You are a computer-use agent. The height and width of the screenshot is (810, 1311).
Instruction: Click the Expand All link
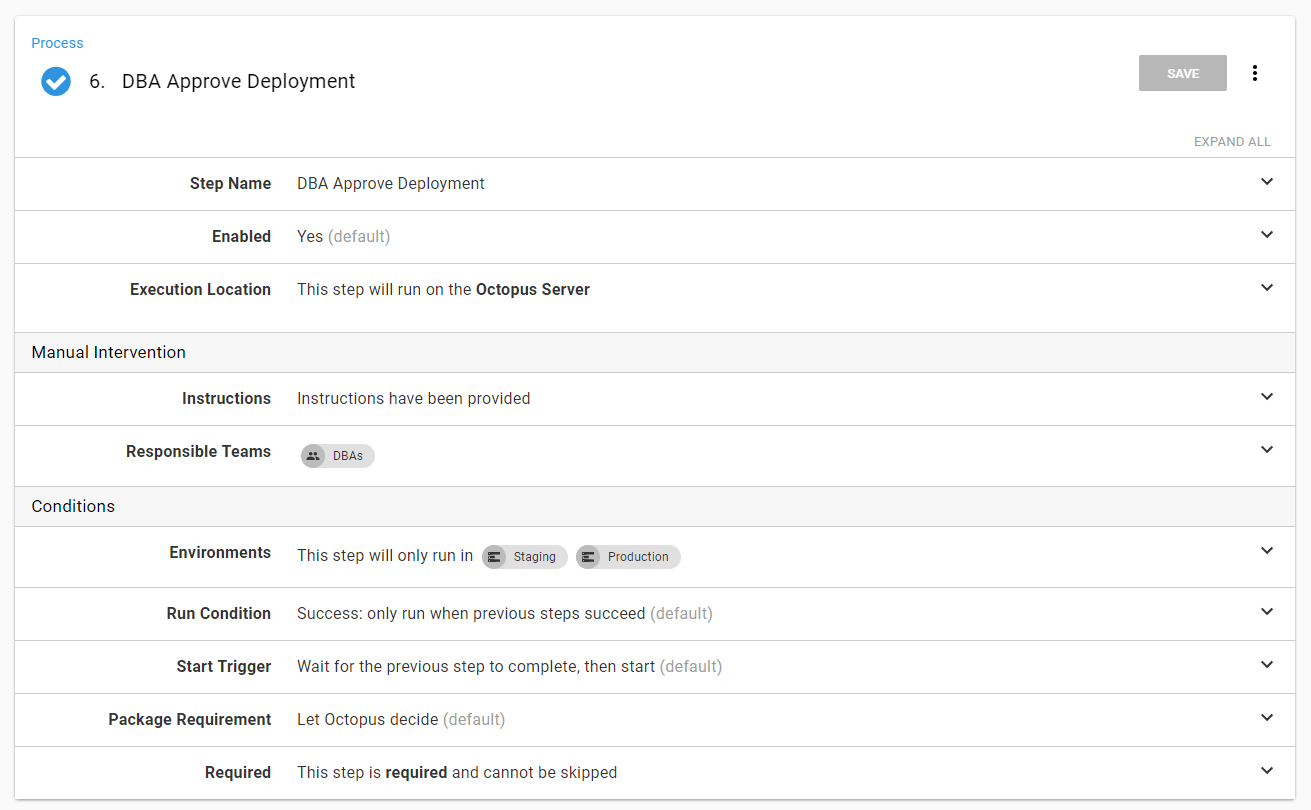[1232, 142]
